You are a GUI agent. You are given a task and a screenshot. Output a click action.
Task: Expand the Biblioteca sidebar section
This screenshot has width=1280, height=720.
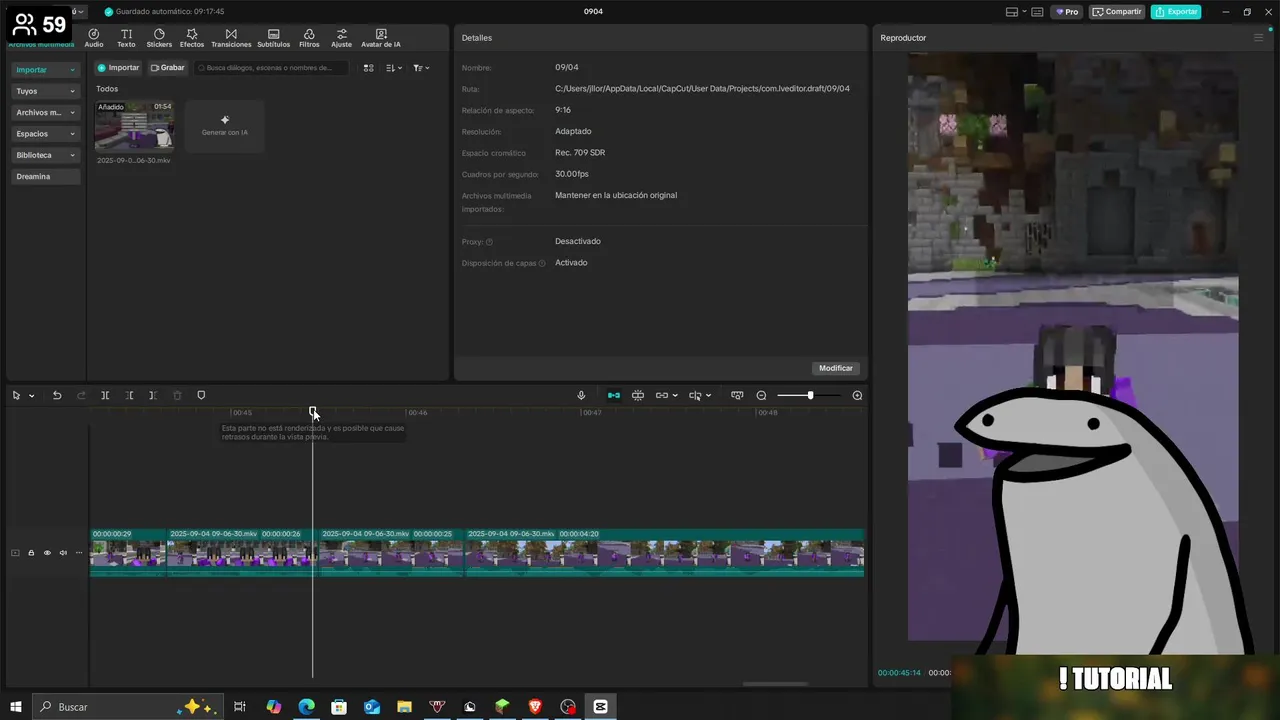(x=45, y=155)
